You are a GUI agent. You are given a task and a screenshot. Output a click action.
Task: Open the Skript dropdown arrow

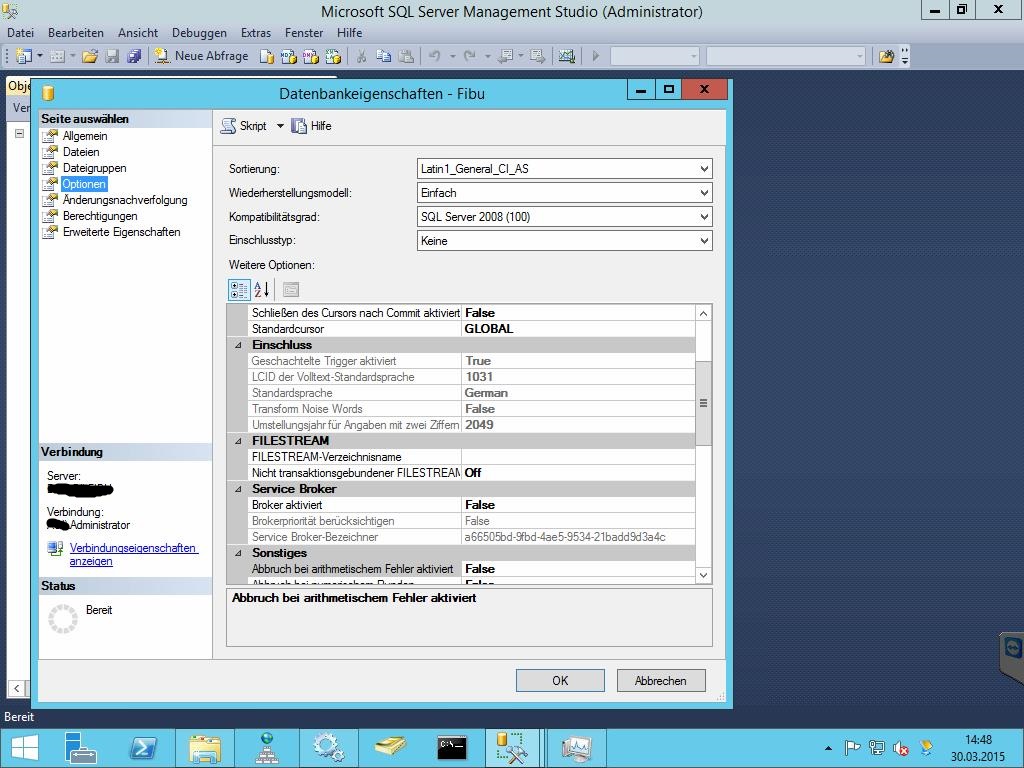click(280, 126)
